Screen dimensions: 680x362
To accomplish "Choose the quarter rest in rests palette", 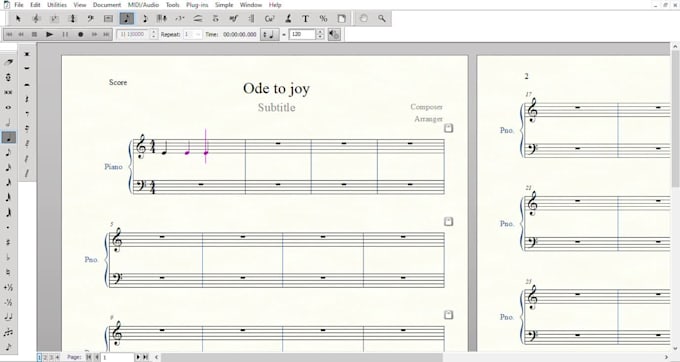I will coord(27,99).
